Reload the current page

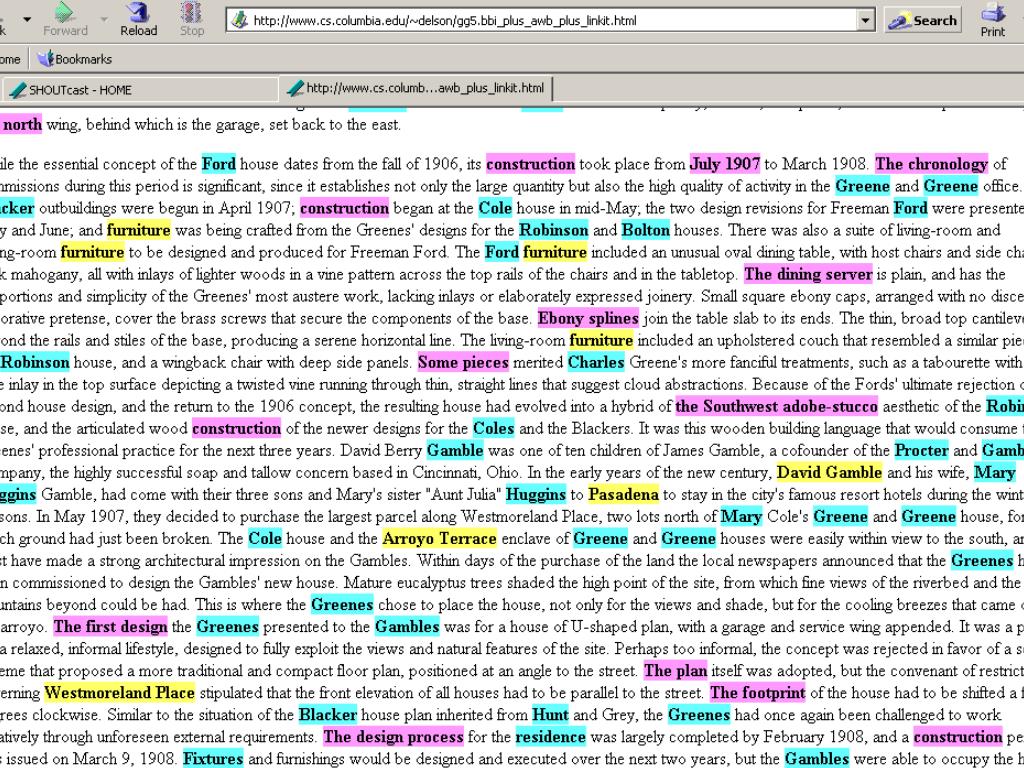tap(138, 20)
